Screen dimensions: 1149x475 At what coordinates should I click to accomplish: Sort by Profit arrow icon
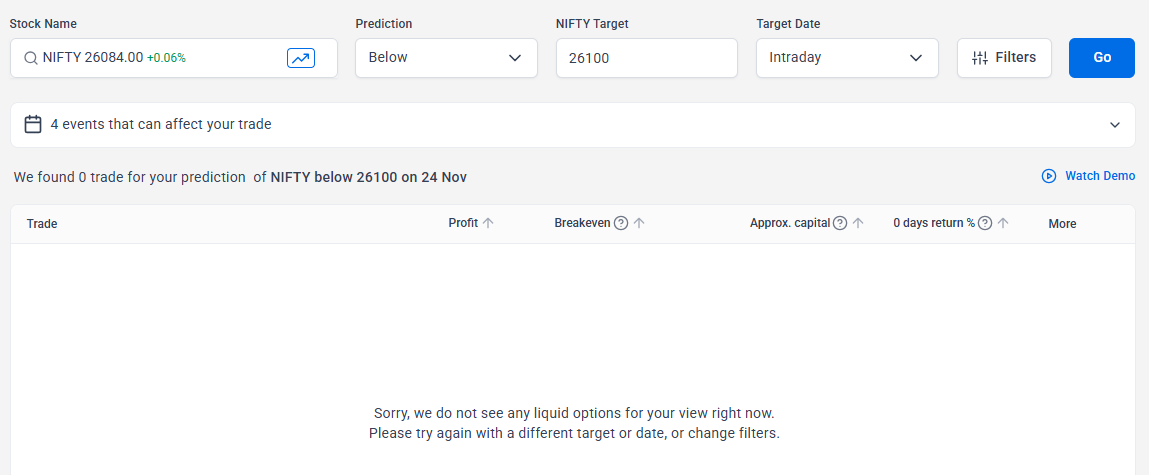tap(488, 223)
